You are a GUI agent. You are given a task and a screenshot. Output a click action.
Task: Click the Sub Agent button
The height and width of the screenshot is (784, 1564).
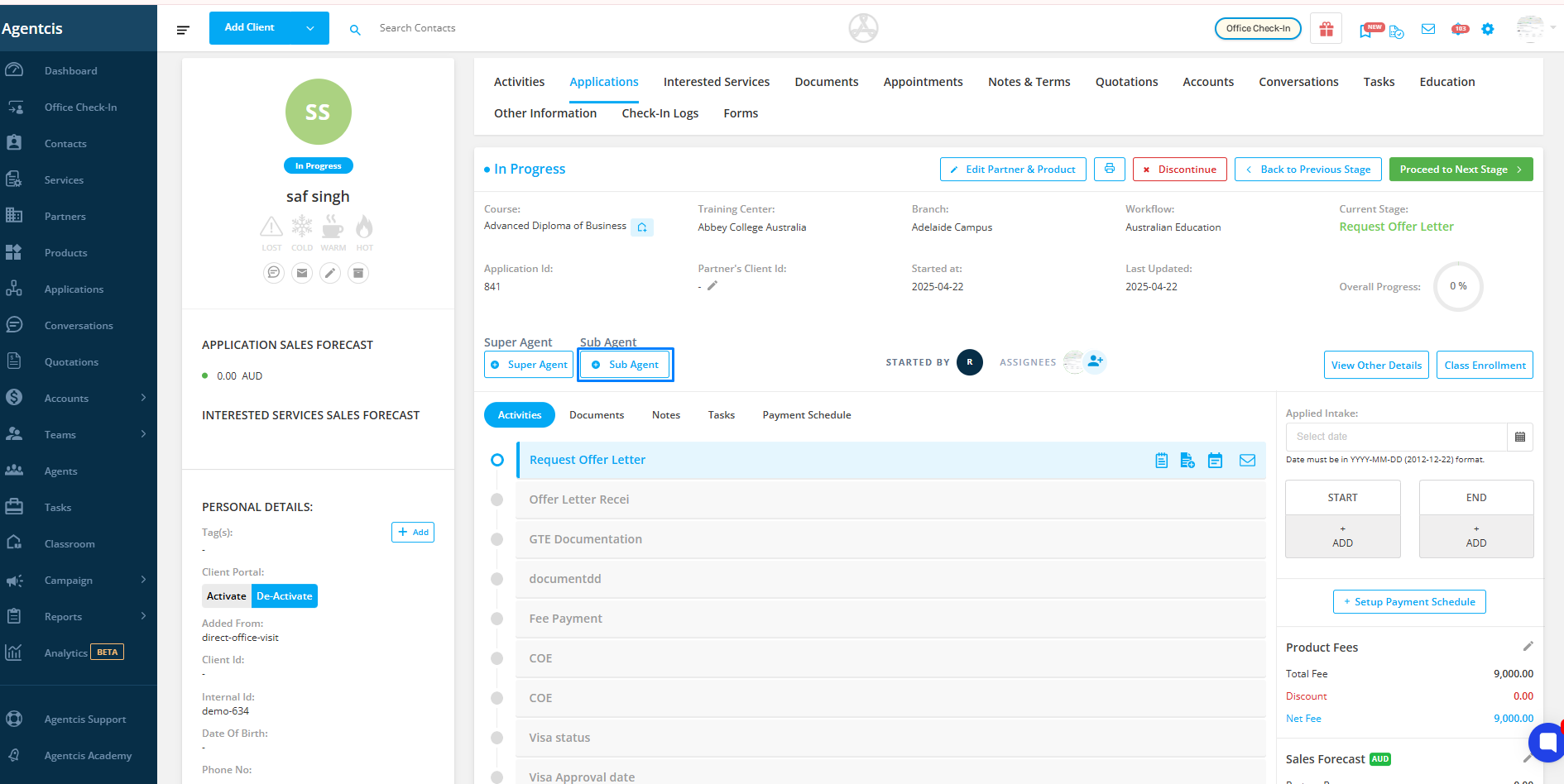pyautogui.click(x=626, y=365)
